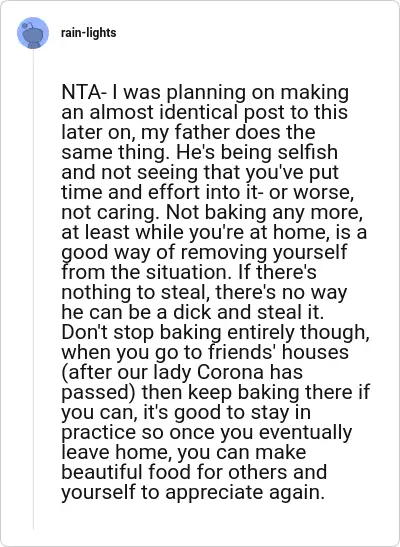Click the last line "yourself to appreciate again."
This screenshot has width=400, height=547.
[193, 492]
